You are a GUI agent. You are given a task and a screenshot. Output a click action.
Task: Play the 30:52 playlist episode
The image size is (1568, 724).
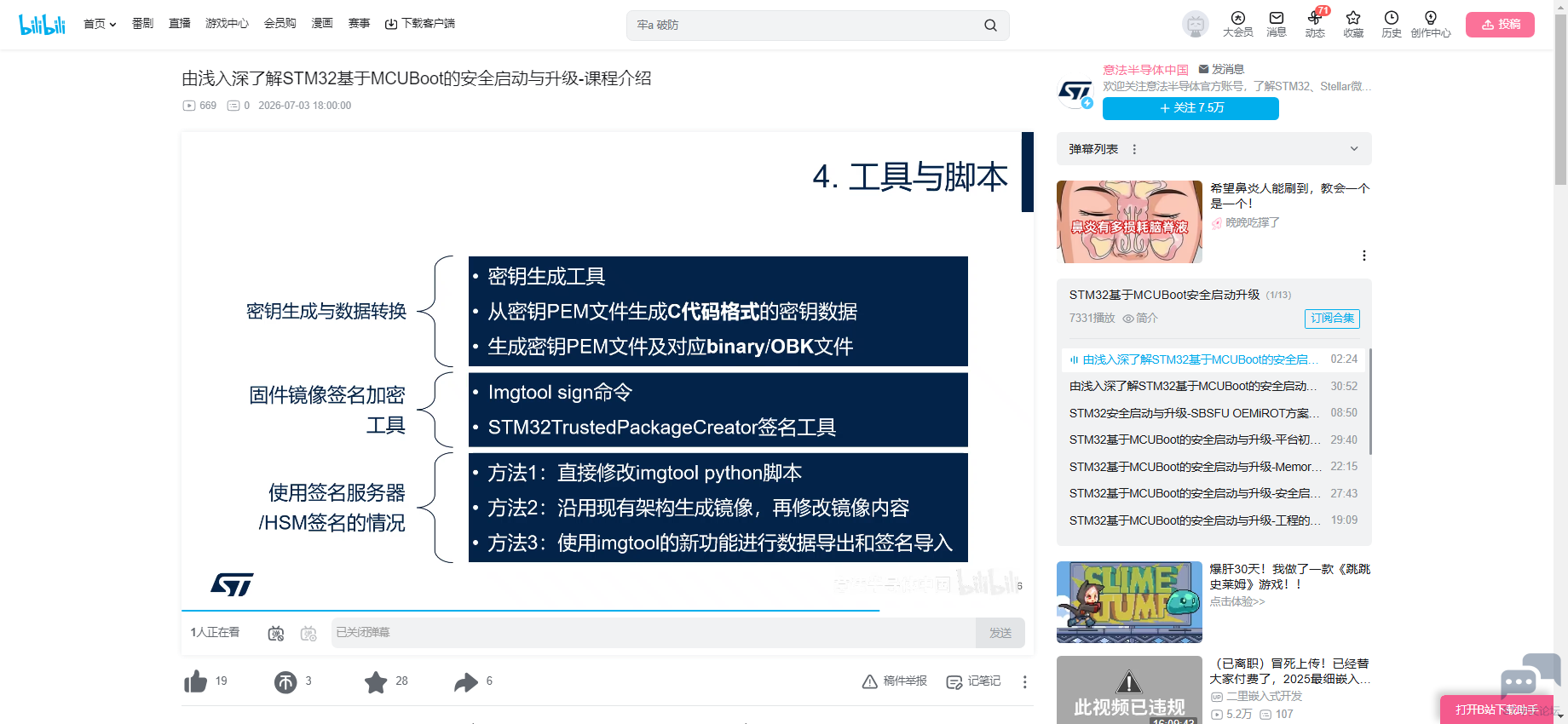[1213, 387]
